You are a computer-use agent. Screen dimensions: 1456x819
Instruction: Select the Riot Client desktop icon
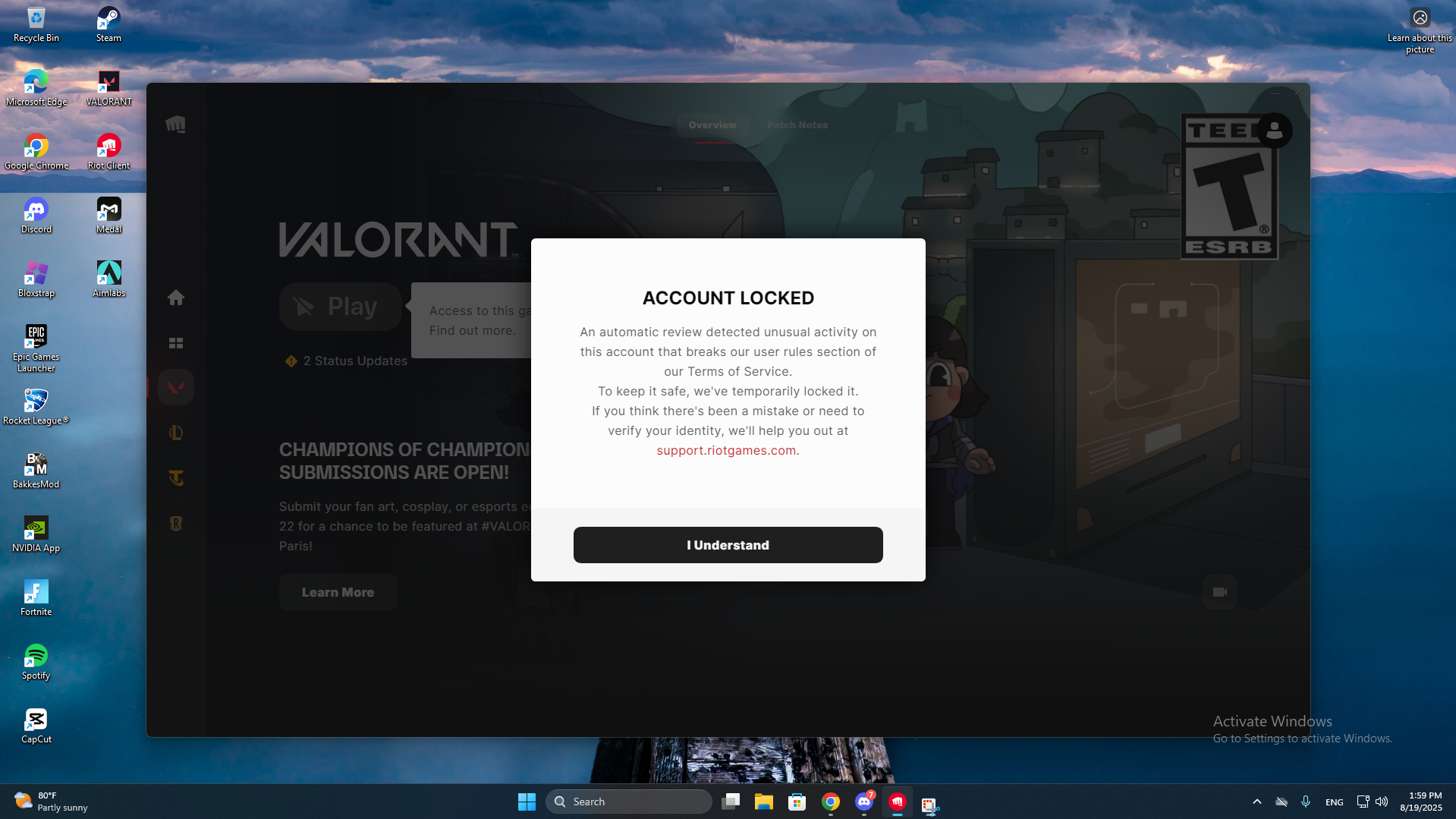pos(108,152)
